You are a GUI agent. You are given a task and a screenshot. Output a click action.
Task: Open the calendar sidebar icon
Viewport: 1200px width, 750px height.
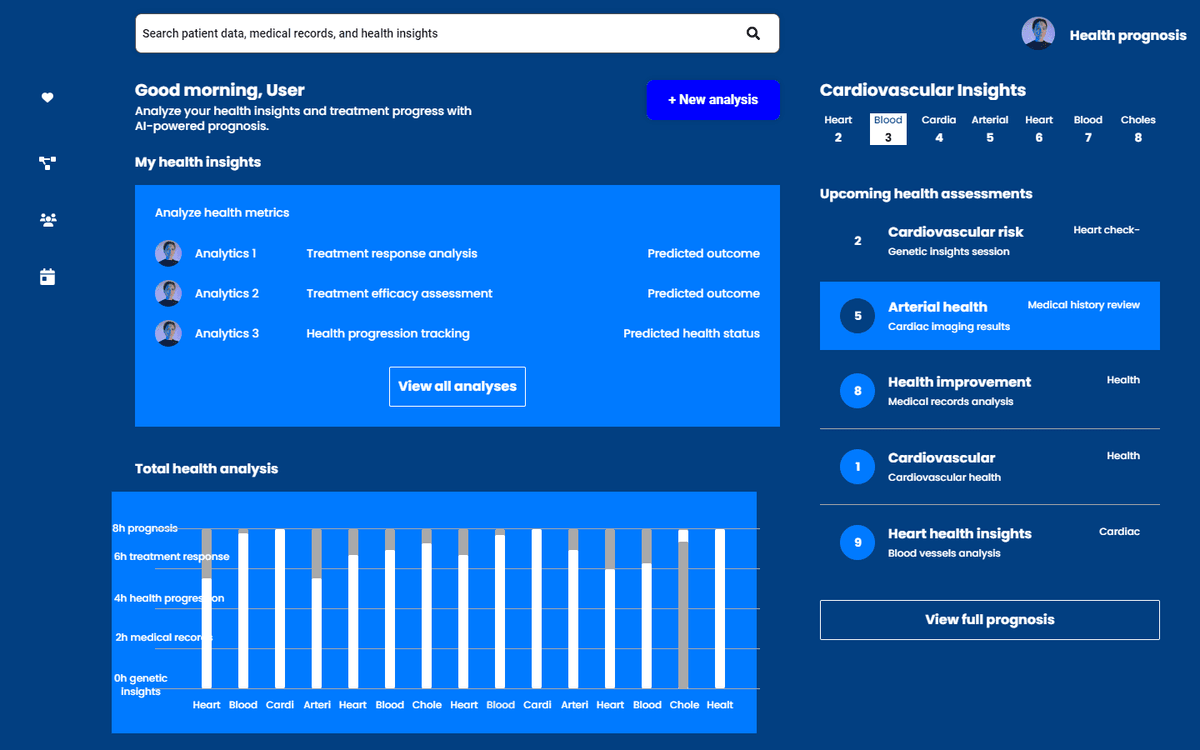[47, 277]
